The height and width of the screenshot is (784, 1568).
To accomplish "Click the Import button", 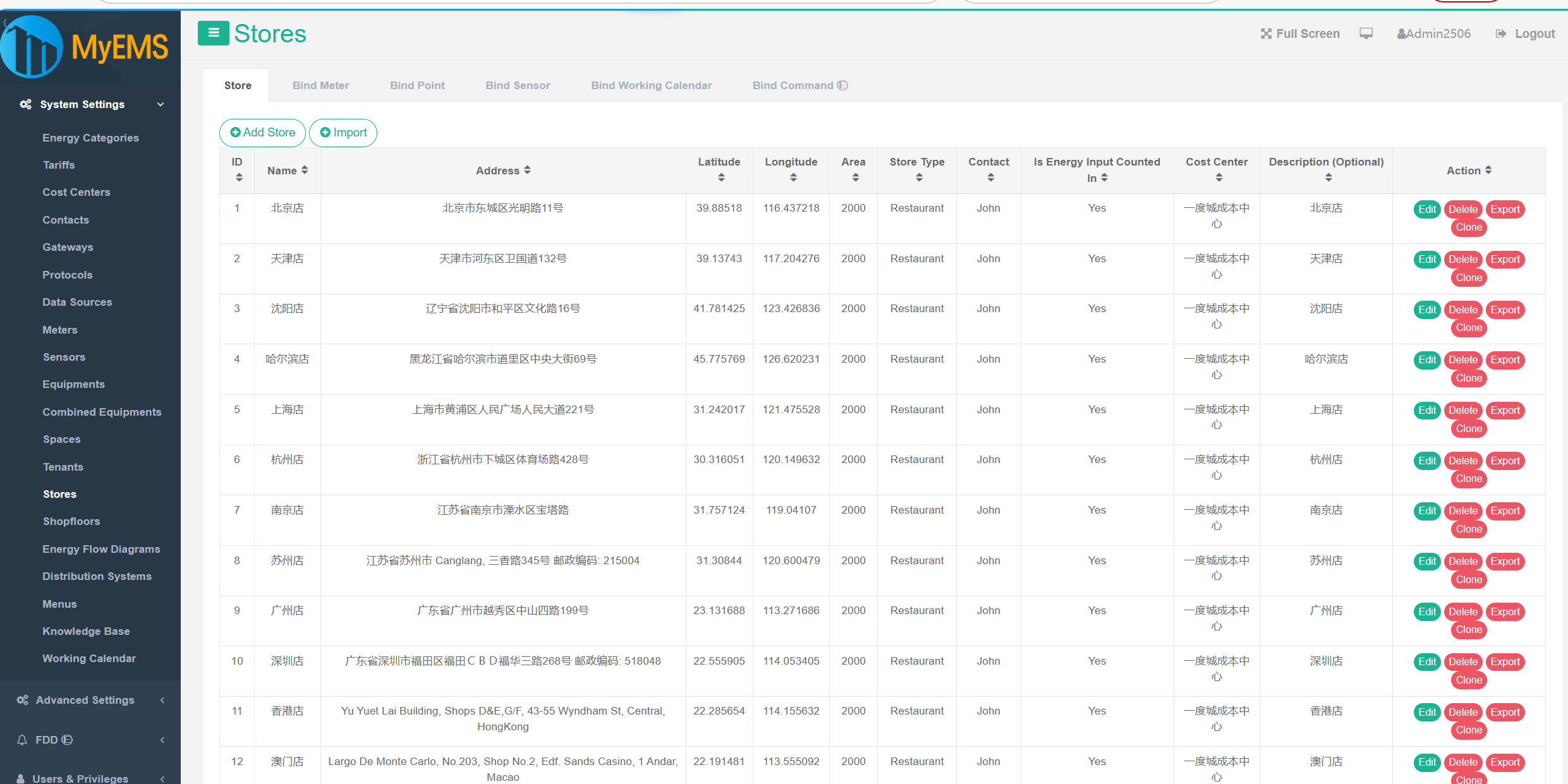I will coord(343,133).
